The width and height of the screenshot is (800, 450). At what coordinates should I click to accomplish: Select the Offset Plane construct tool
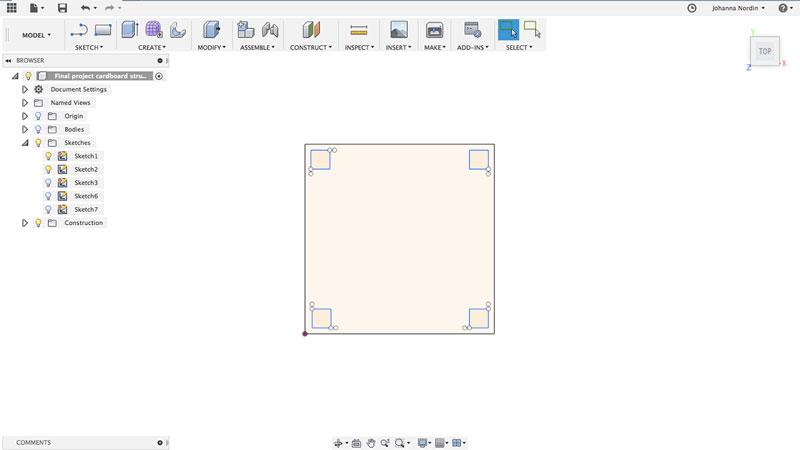pyautogui.click(x=311, y=30)
